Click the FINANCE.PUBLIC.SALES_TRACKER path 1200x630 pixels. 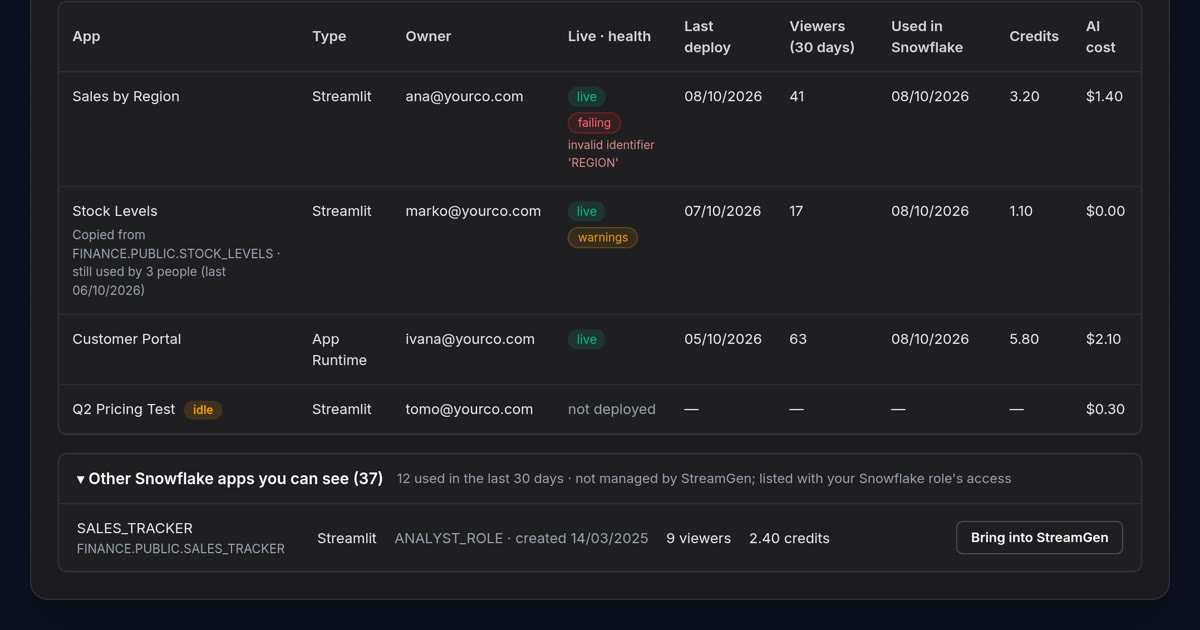pyautogui.click(x=180, y=549)
